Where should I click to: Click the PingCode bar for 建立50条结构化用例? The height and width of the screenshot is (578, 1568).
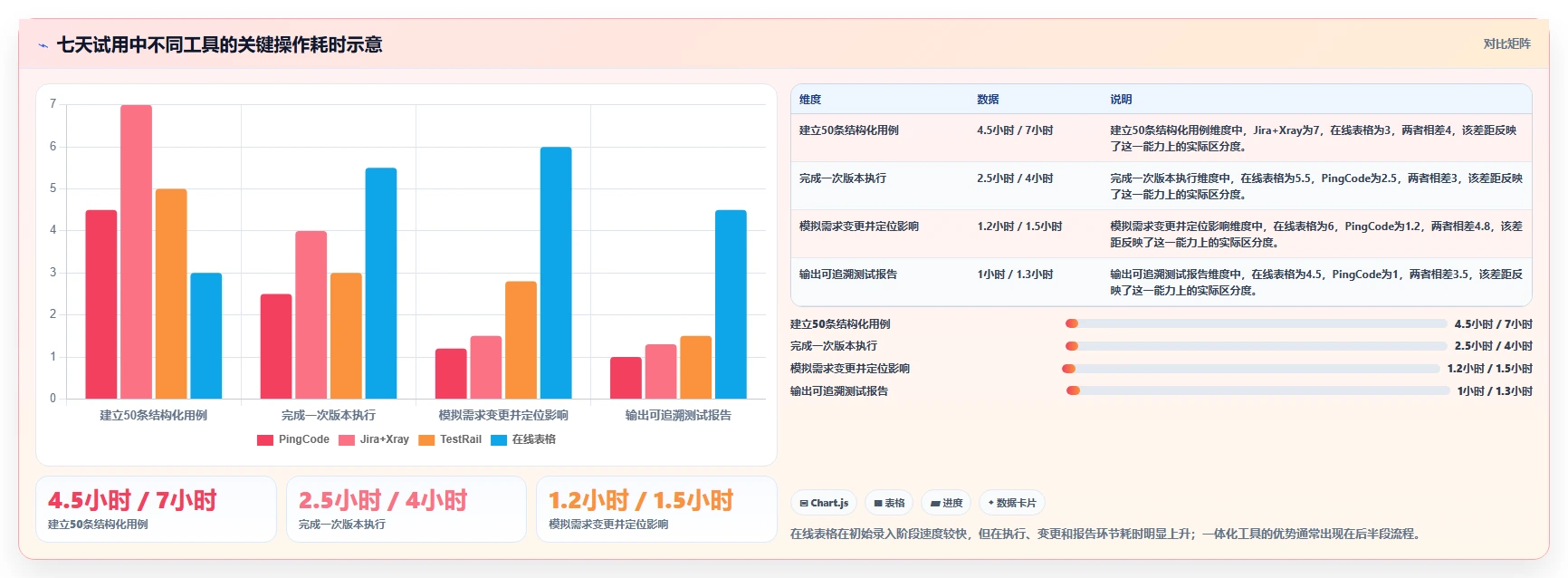coord(101,304)
